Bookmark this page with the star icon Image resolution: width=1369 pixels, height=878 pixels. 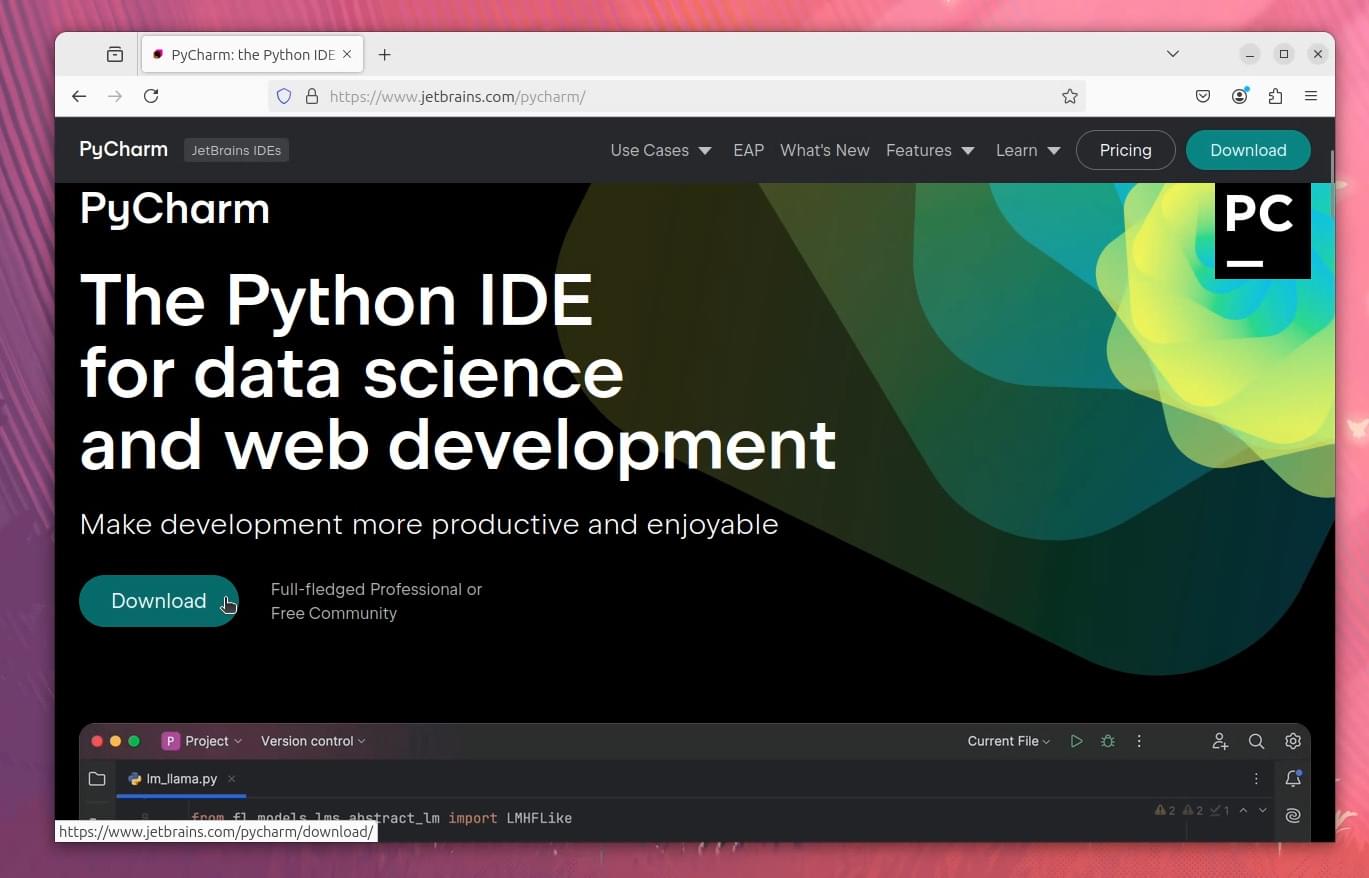point(1069,96)
